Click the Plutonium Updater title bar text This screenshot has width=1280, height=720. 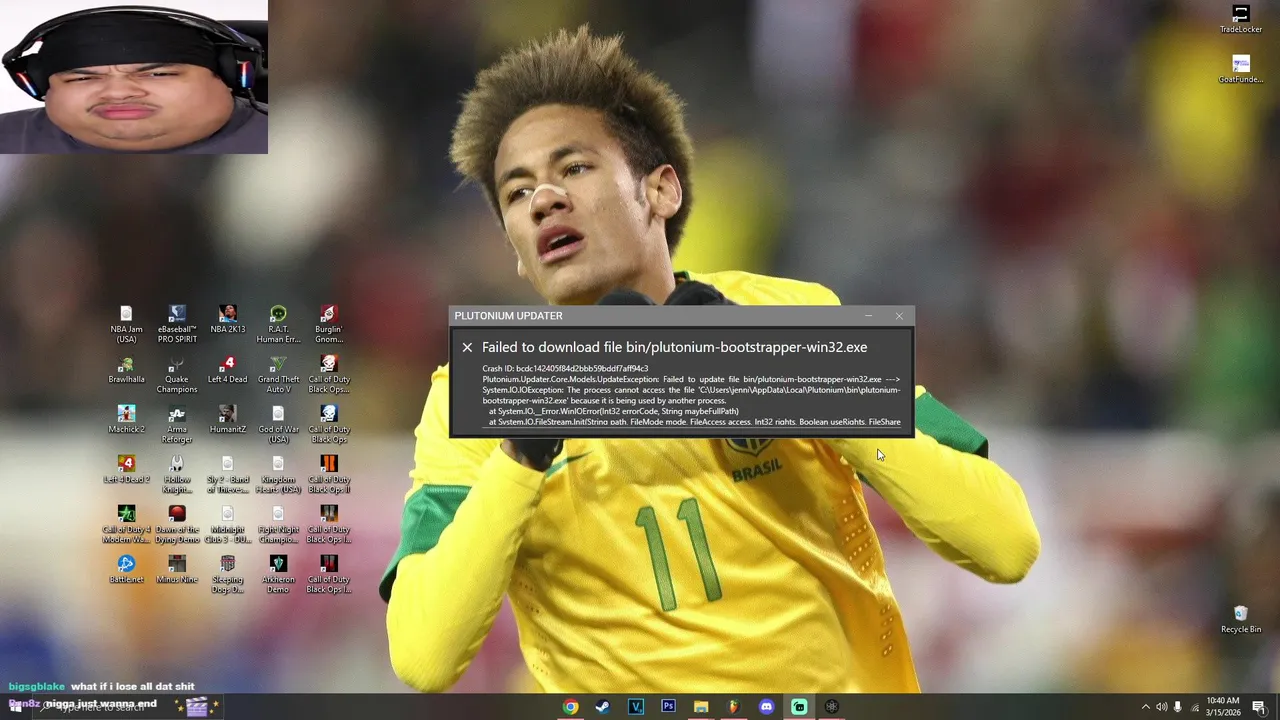click(508, 316)
